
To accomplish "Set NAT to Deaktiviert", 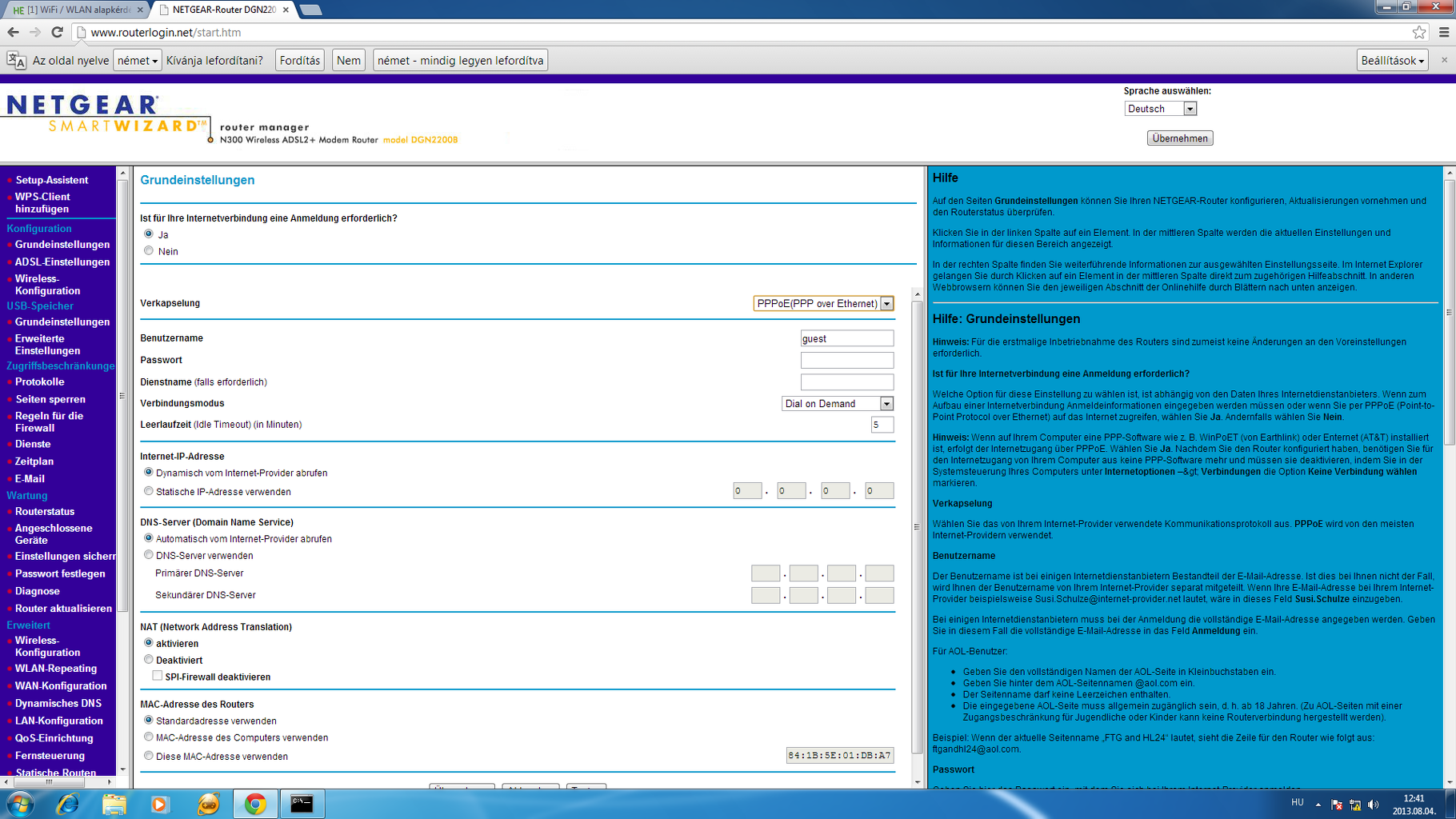I will point(149,659).
